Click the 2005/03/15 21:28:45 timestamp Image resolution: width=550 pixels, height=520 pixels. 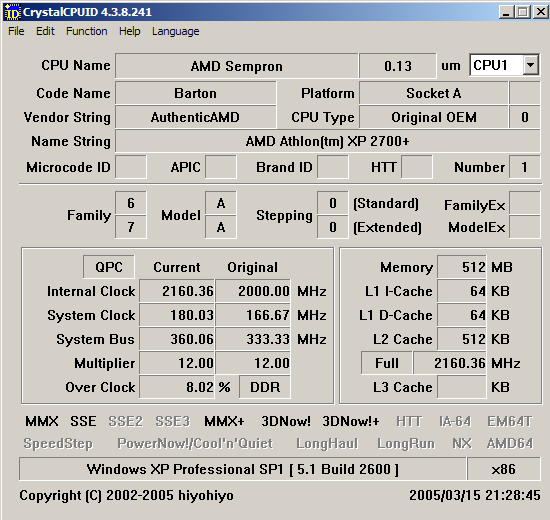pos(475,495)
